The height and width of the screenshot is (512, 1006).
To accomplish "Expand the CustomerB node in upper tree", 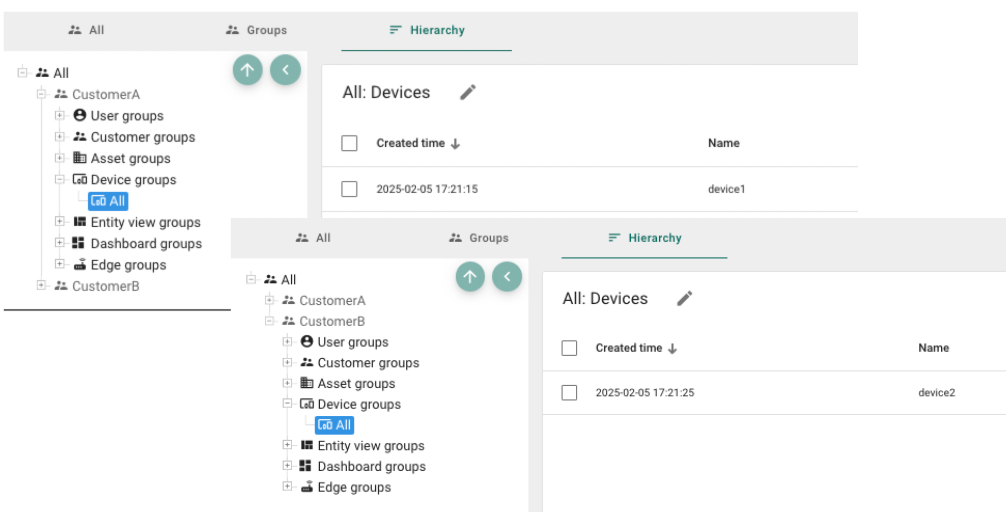I will coord(41,286).
